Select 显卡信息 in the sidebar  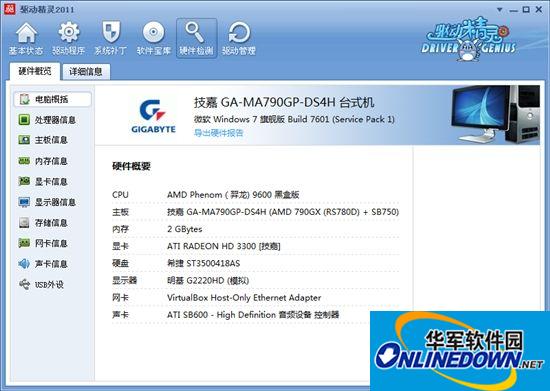tap(43, 182)
